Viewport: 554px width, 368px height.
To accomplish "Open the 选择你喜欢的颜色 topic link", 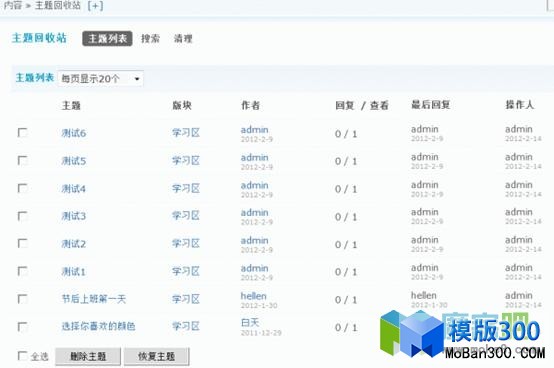I will 99,326.
